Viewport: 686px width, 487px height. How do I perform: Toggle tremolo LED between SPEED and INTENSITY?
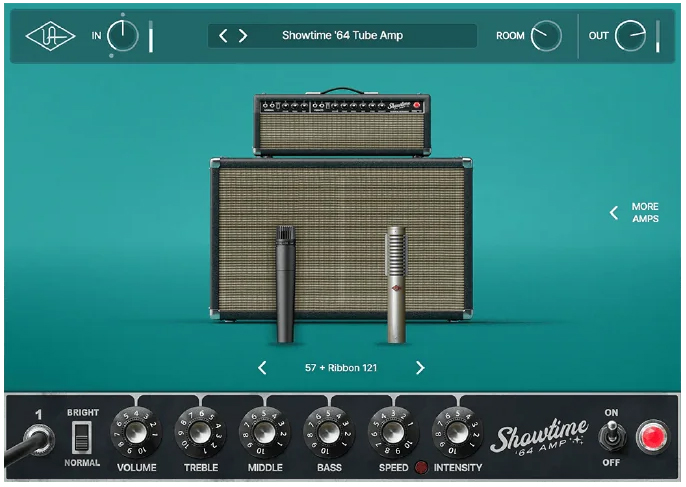pyautogui.click(x=421, y=467)
